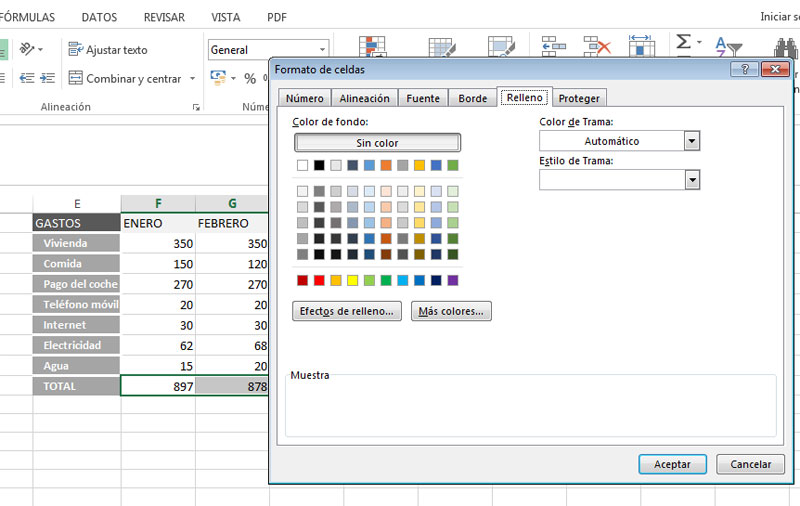This screenshot has width=800, height=506.
Task: Pick the light blue cyan standard swatch
Action: point(403,280)
